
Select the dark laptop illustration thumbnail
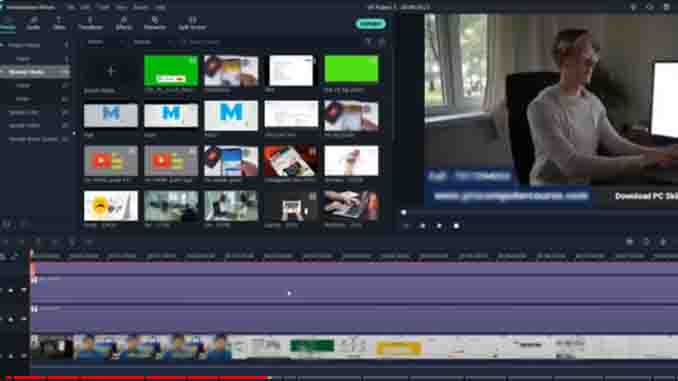291,206
